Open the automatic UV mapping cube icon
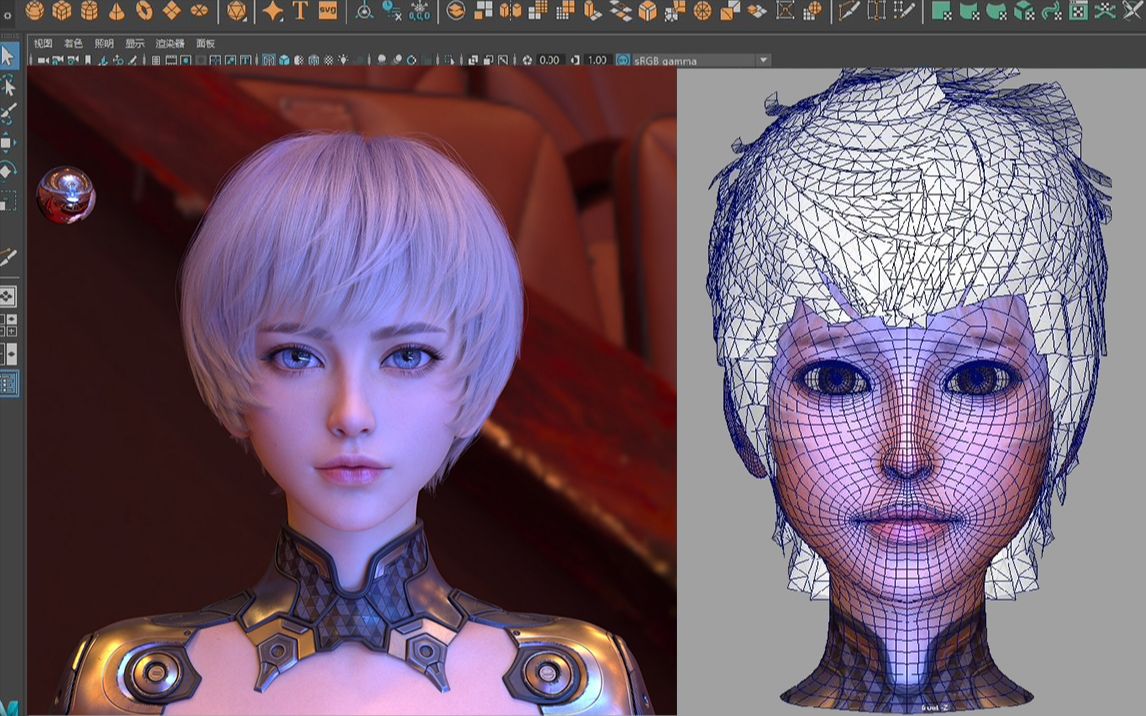Viewport: 1146px width, 716px height. (x=1024, y=10)
